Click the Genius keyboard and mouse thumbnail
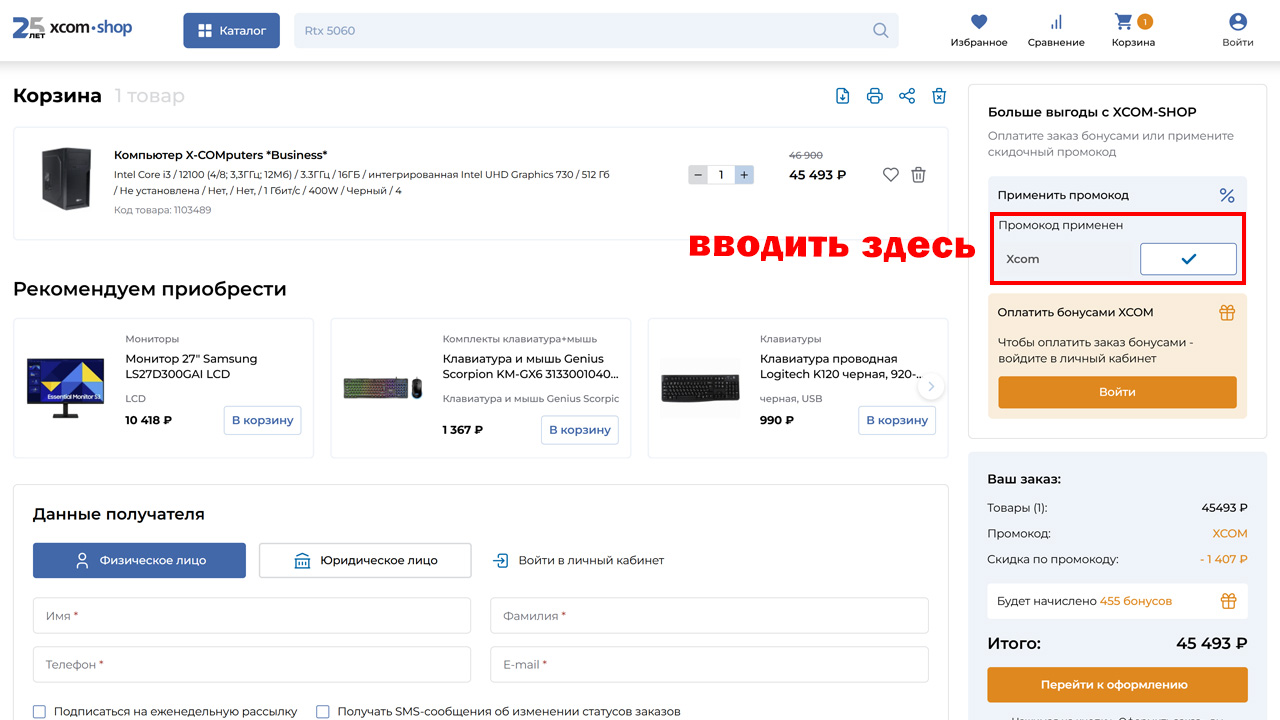Image resolution: width=1280 pixels, height=720 pixels. [383, 387]
